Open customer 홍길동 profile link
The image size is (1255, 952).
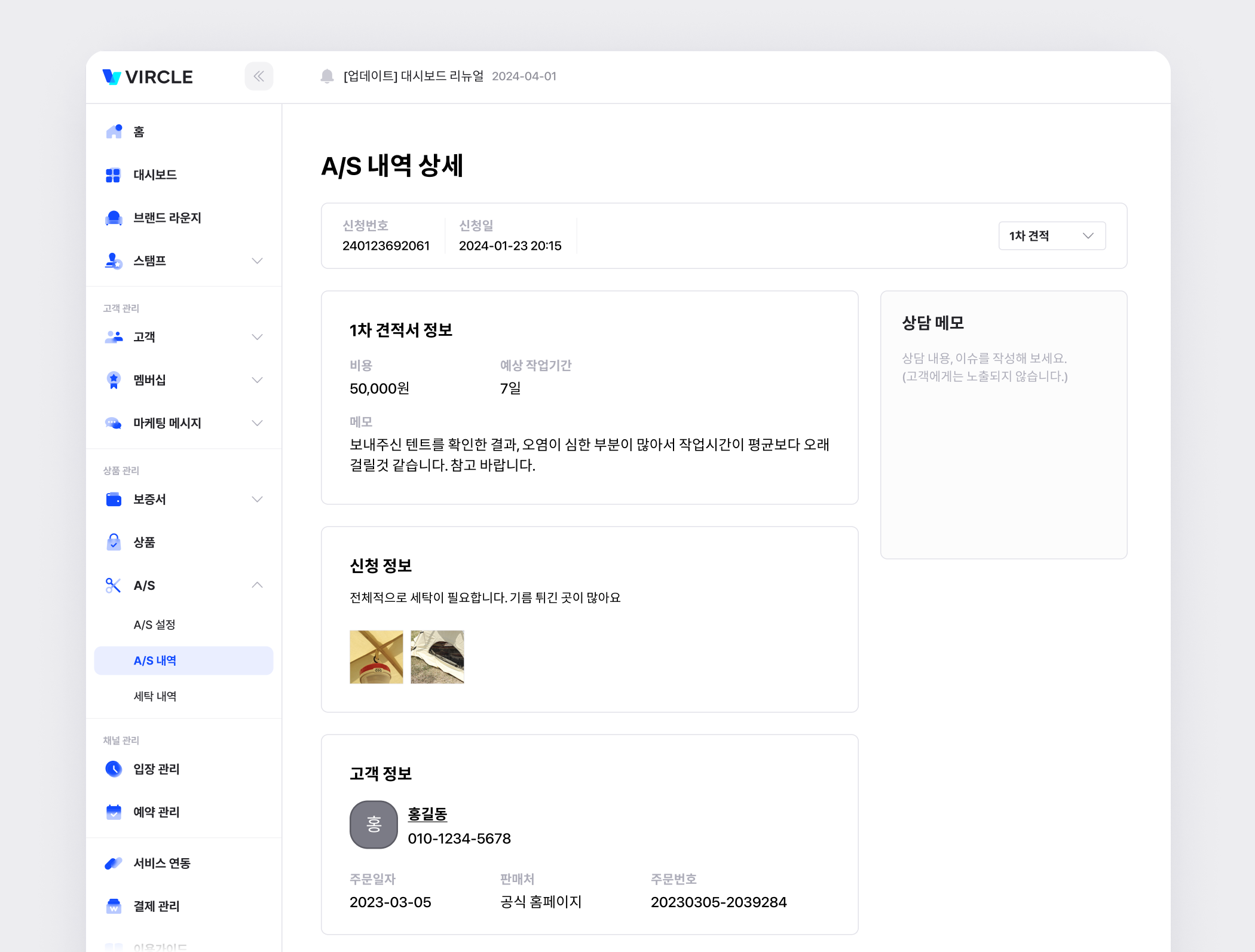(x=427, y=814)
